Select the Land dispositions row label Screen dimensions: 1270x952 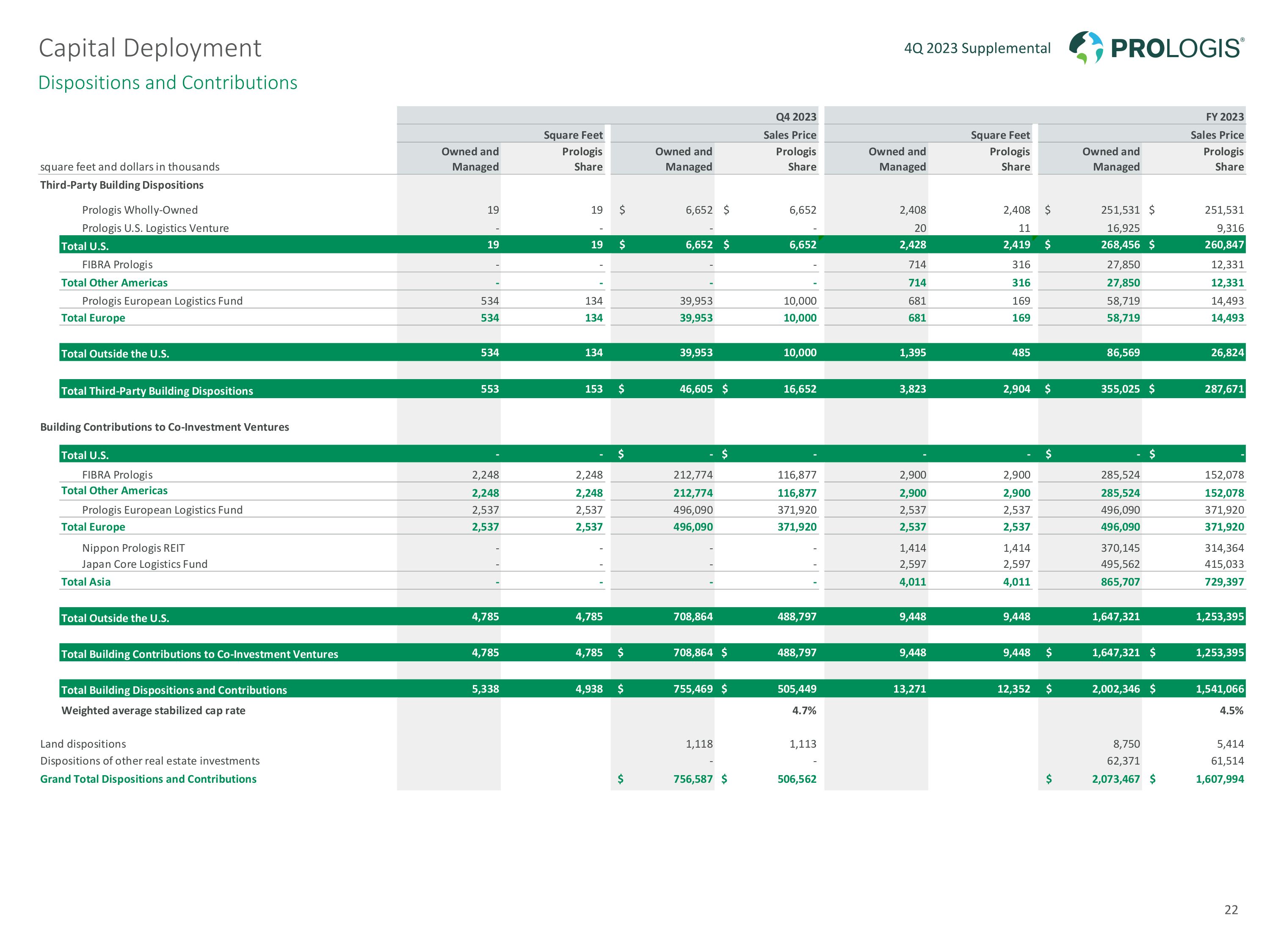tap(83, 744)
